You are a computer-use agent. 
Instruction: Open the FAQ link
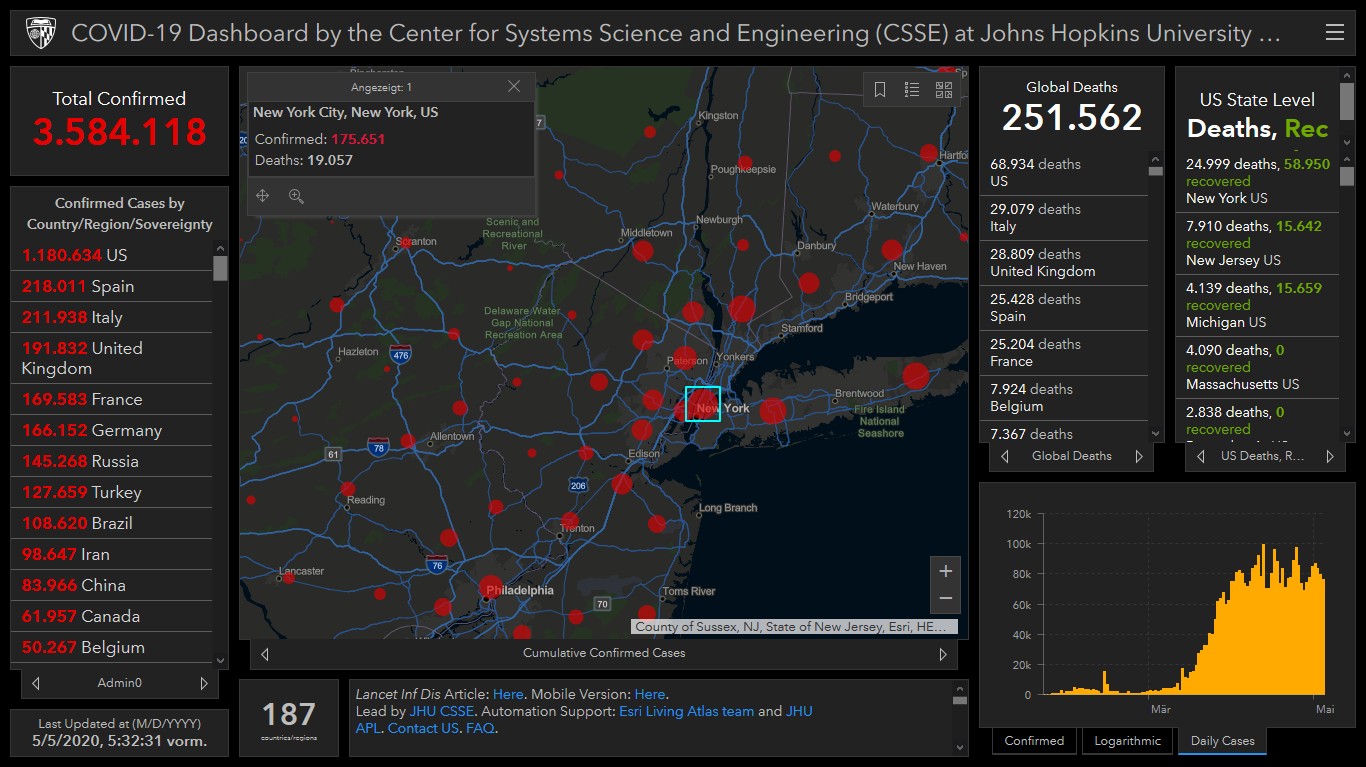pos(479,728)
